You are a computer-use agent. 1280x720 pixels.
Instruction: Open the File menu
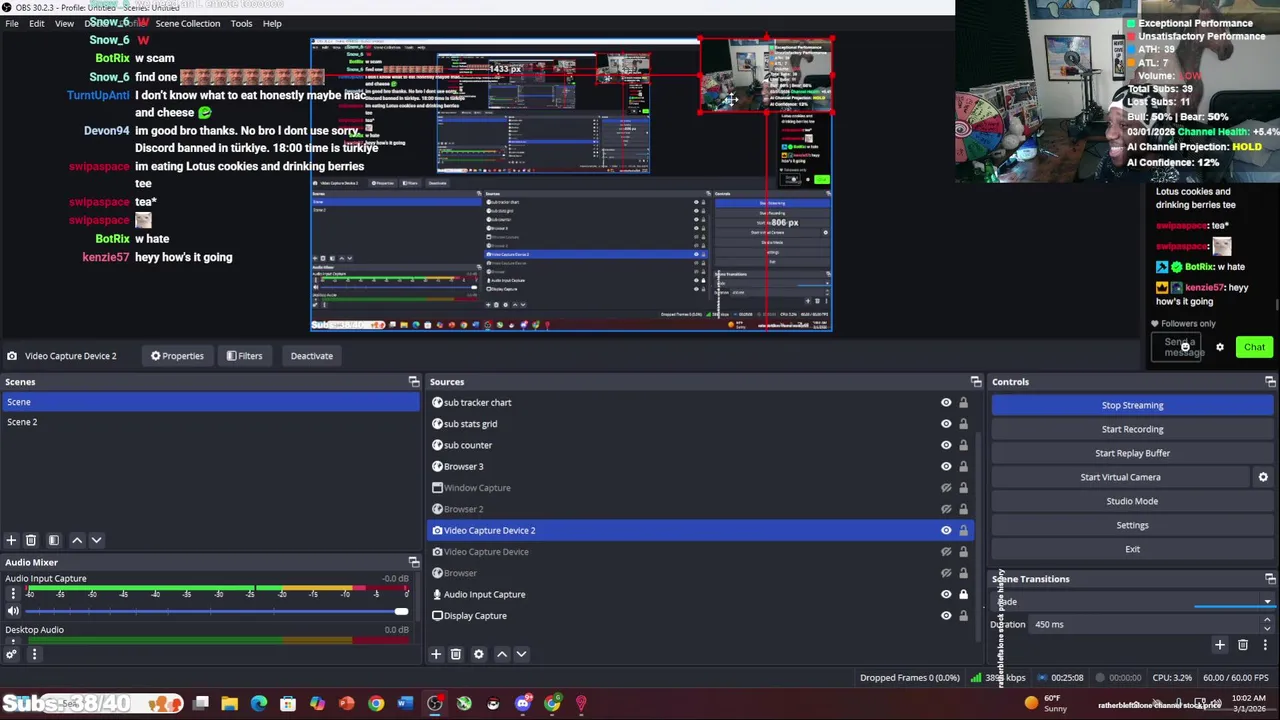pos(12,23)
